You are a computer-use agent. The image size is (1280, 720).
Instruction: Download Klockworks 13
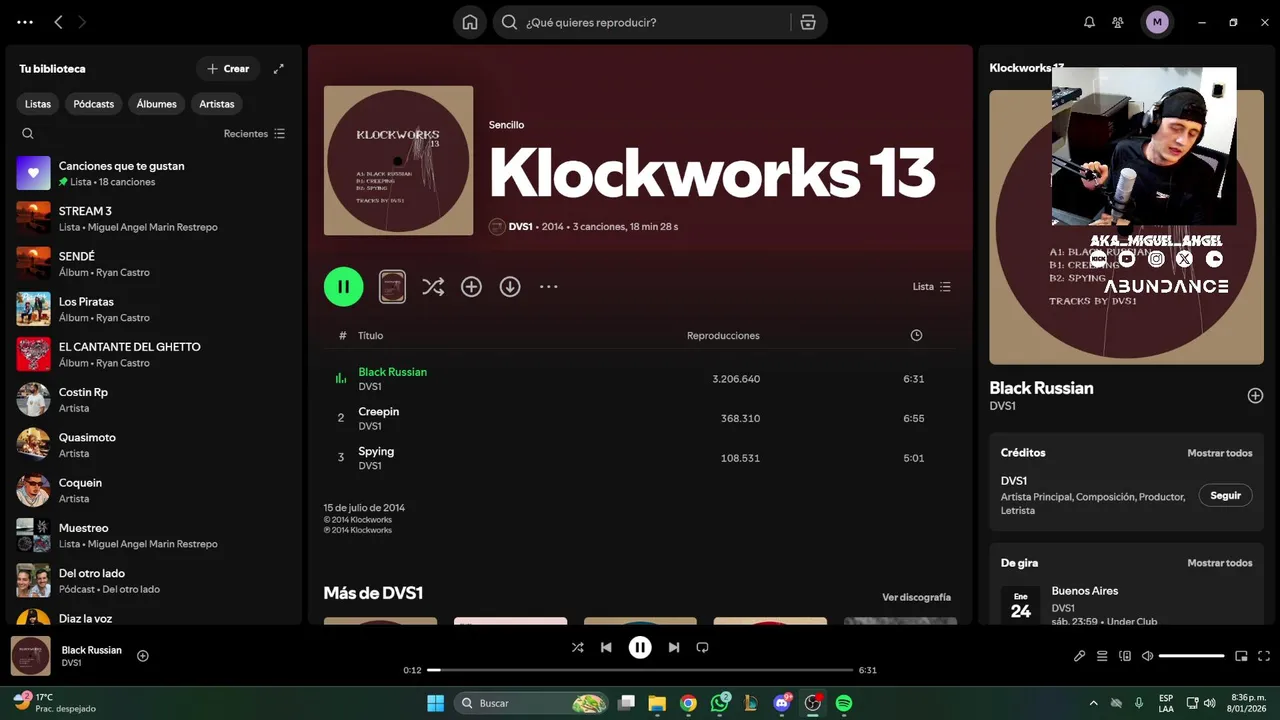510,287
